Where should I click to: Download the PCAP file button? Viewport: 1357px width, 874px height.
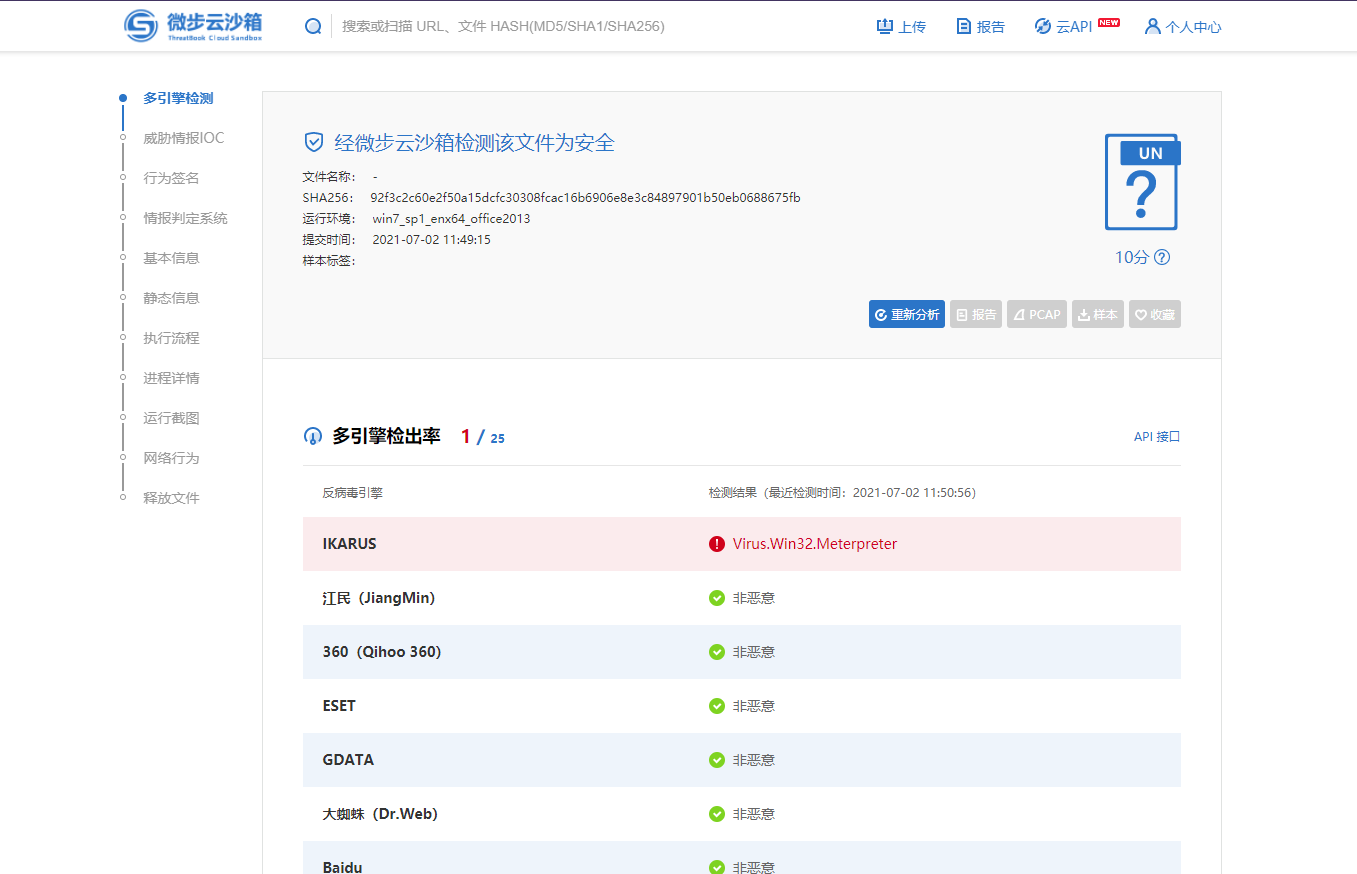pyautogui.click(x=1037, y=314)
